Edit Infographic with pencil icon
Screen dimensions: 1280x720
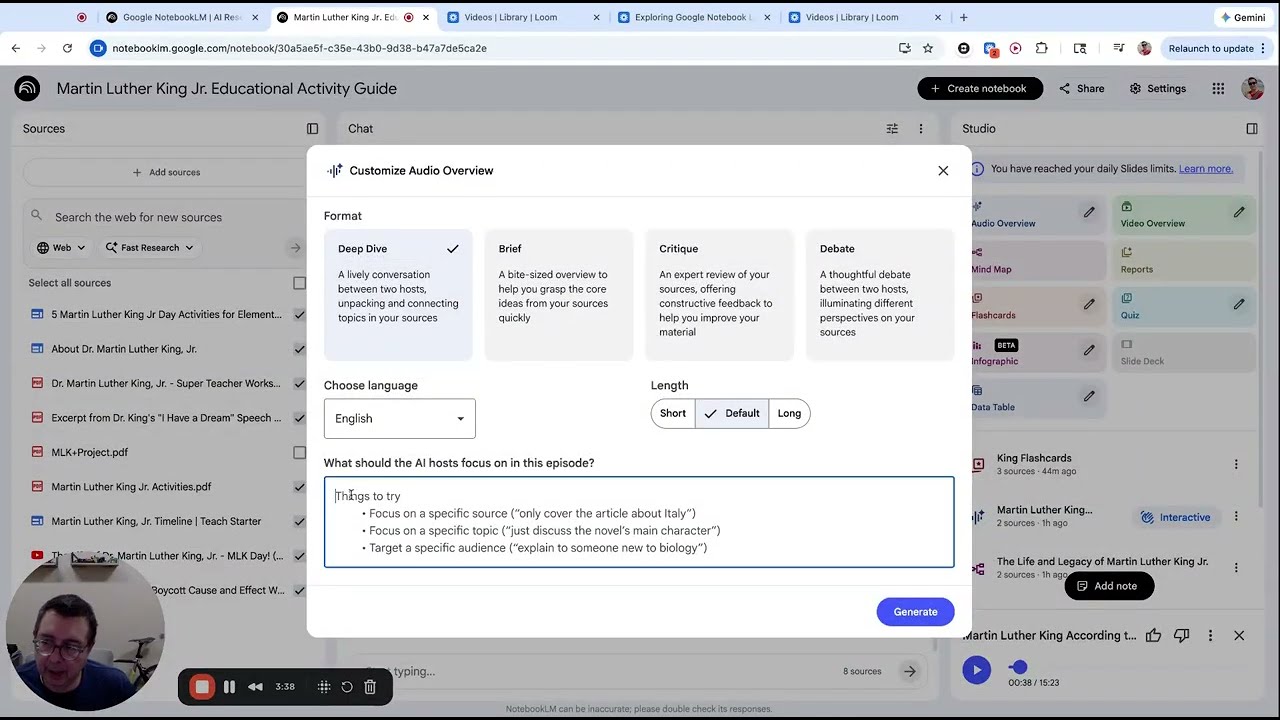tap(1089, 350)
